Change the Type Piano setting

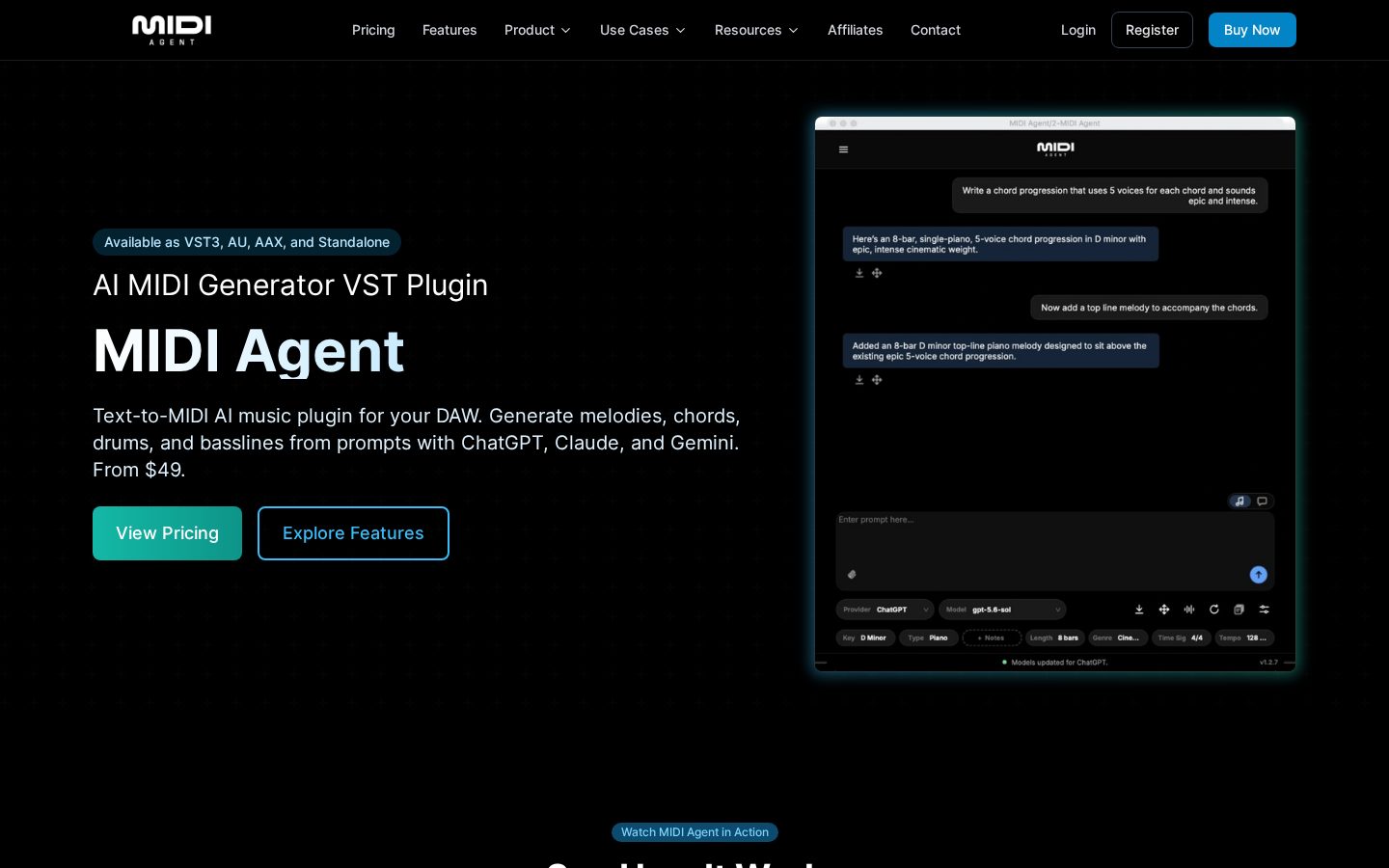928,637
